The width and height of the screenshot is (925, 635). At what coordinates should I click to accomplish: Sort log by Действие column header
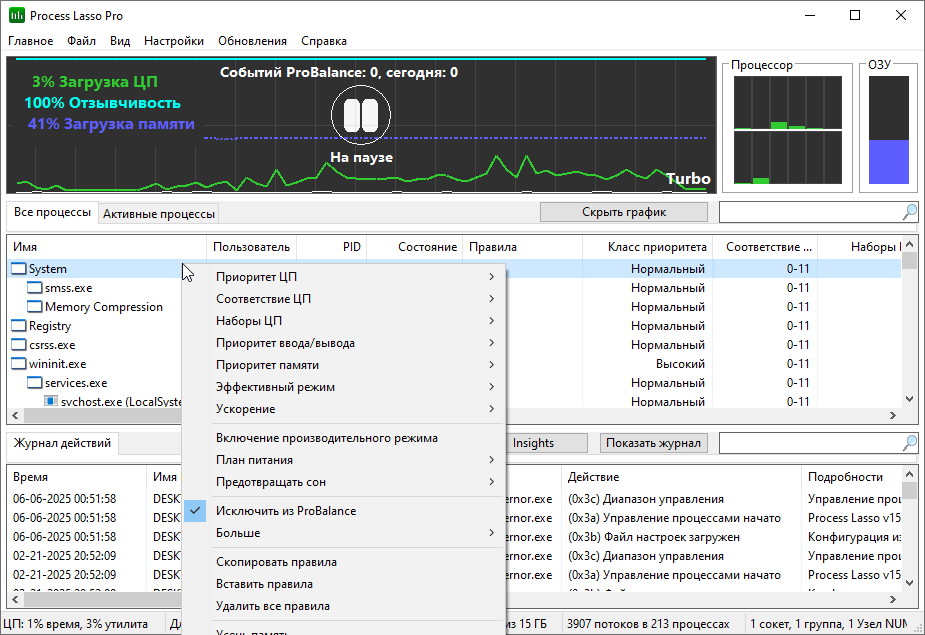681,477
